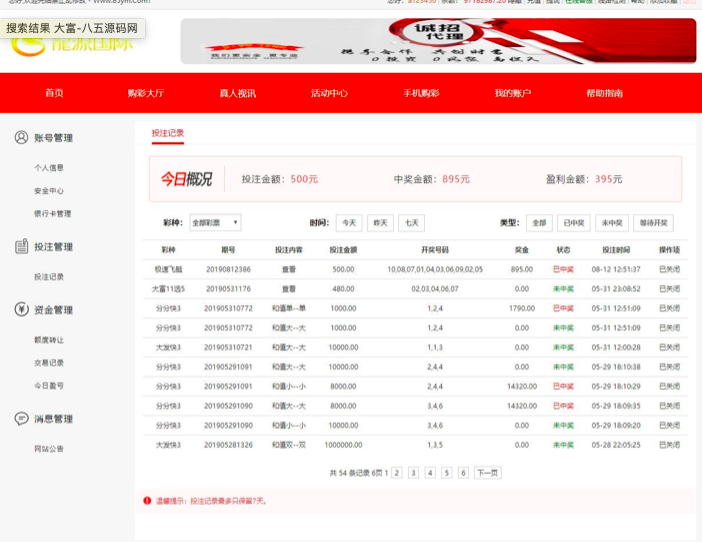Filter type by 已中奖
702x542 pixels.
click(x=573, y=223)
